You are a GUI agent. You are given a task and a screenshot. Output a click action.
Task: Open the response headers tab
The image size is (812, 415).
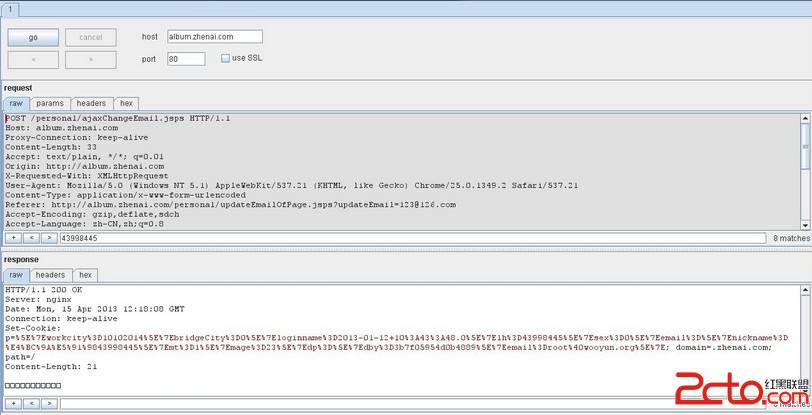pos(50,275)
